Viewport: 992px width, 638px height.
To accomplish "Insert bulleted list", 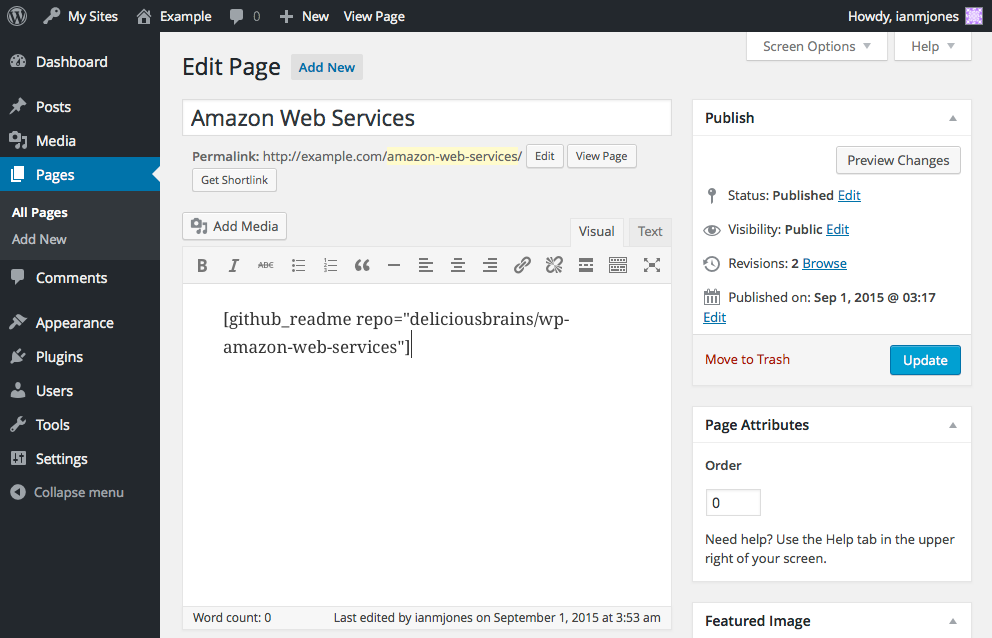I will tap(298, 265).
